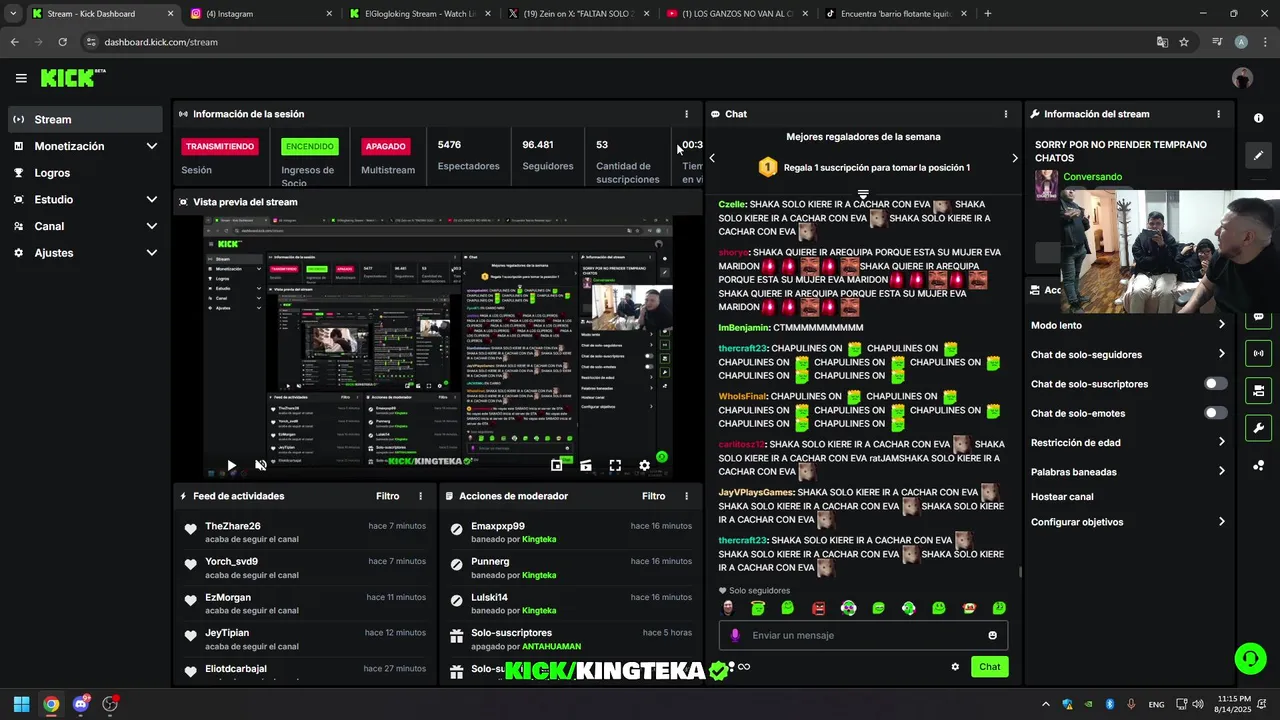The image size is (1280, 720).
Task: Open Discord from the taskbar
Action: tap(81, 704)
